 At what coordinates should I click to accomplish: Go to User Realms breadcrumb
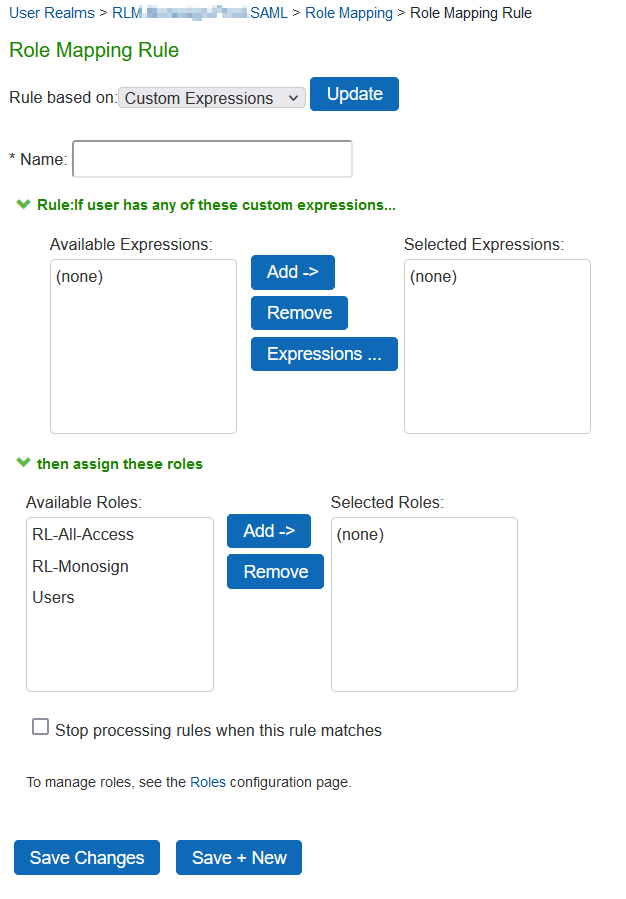[x=52, y=13]
